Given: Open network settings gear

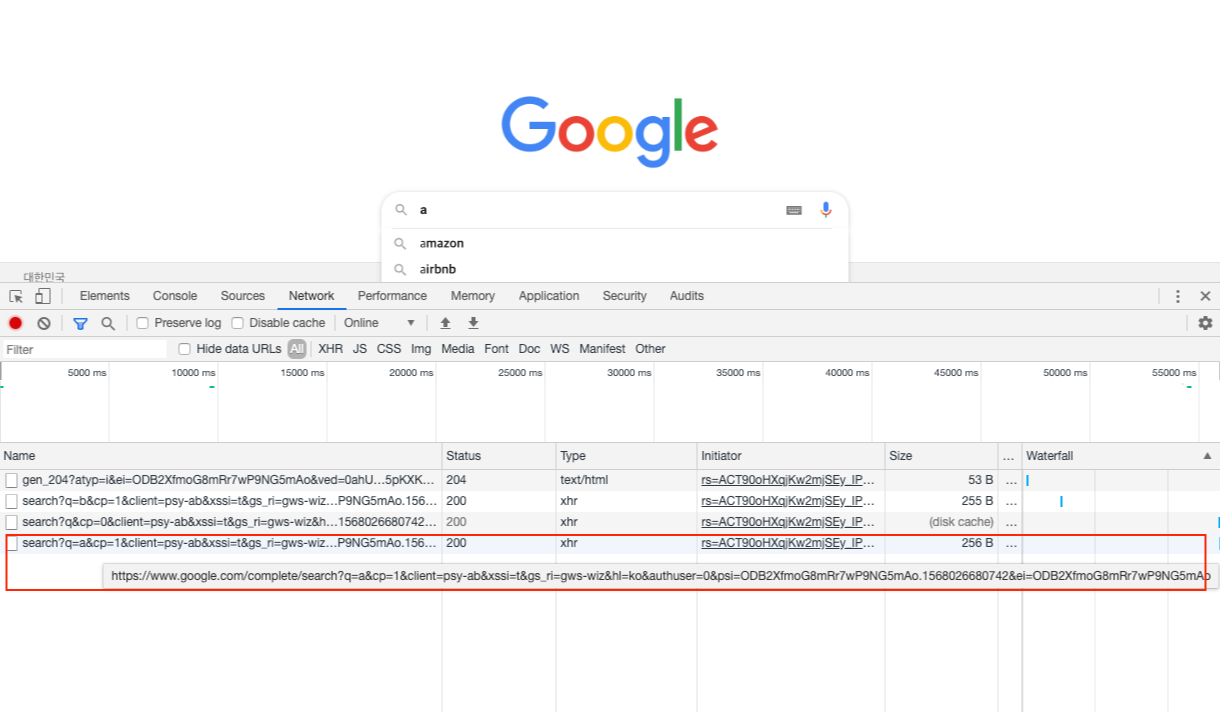Looking at the screenshot, I should coord(1205,323).
